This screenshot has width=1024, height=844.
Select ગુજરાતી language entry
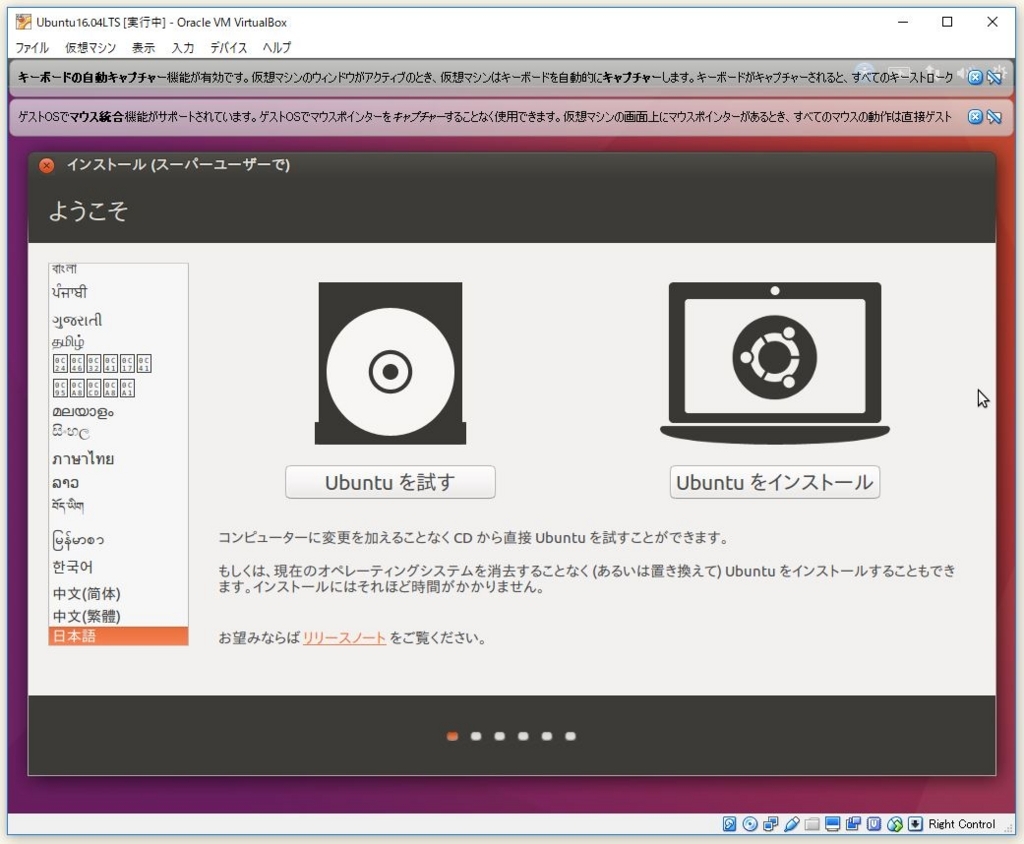(x=77, y=320)
